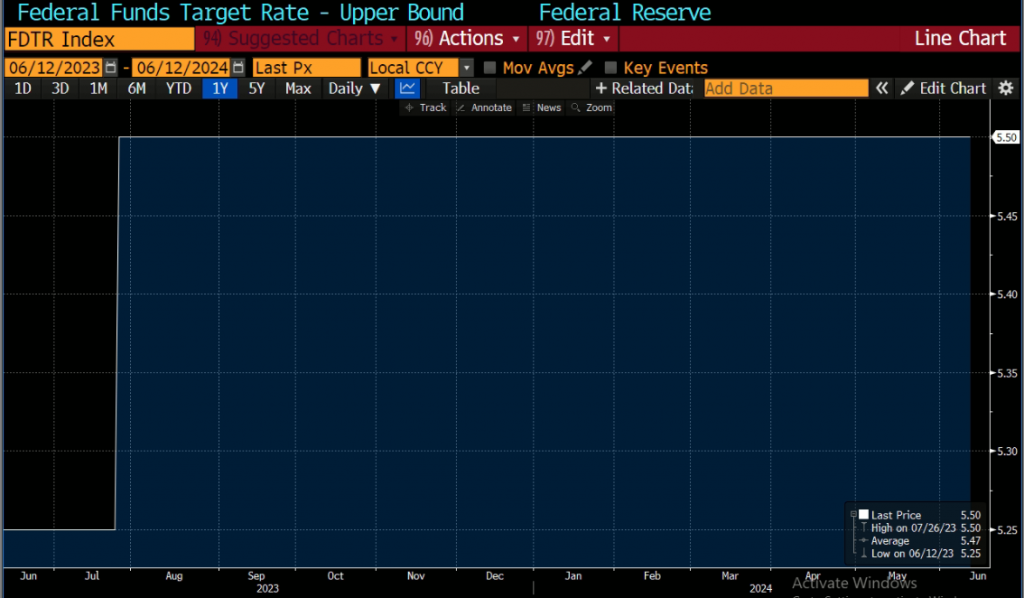Select 1M time range
This screenshot has height=598, width=1024.
98,88
